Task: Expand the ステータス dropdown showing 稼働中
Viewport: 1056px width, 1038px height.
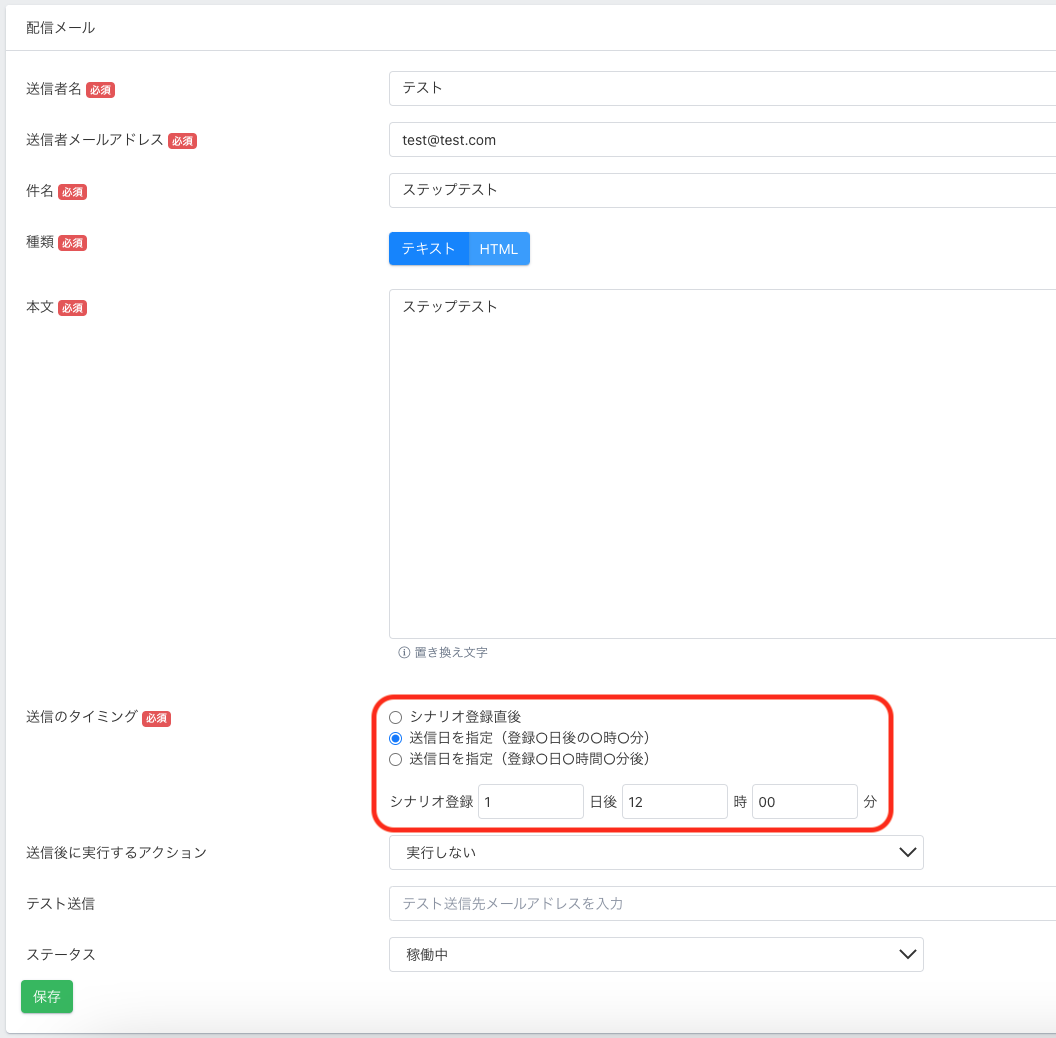Action: tap(655, 955)
